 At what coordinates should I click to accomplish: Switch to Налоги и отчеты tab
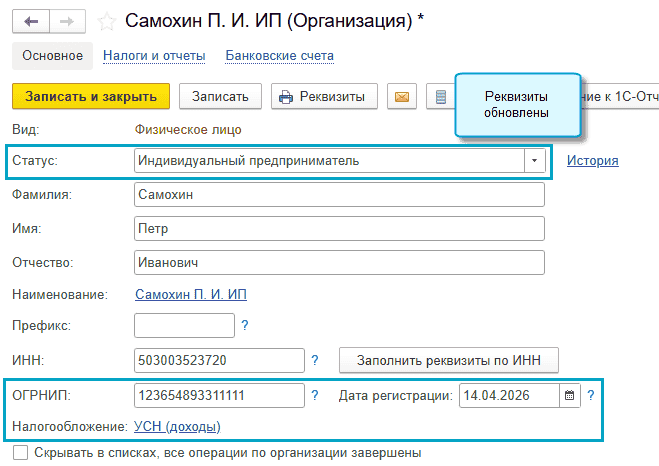(x=154, y=56)
